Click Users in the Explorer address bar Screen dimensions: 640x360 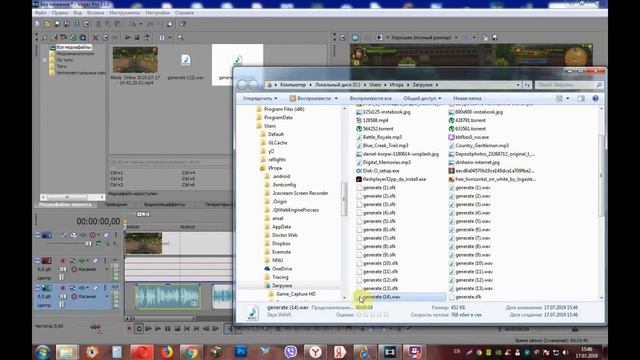point(375,85)
